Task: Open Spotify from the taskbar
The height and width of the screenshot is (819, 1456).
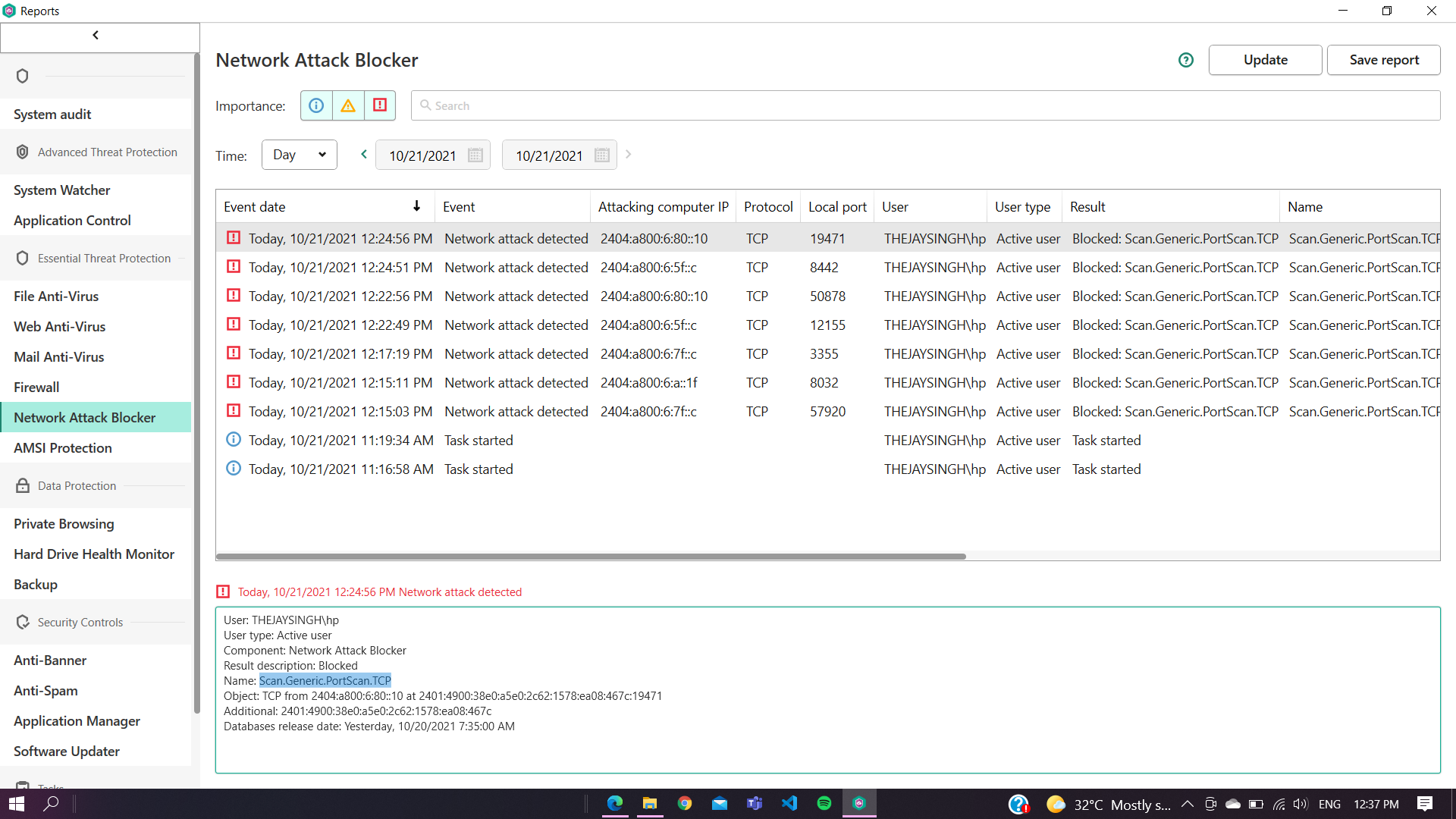Action: click(x=824, y=803)
